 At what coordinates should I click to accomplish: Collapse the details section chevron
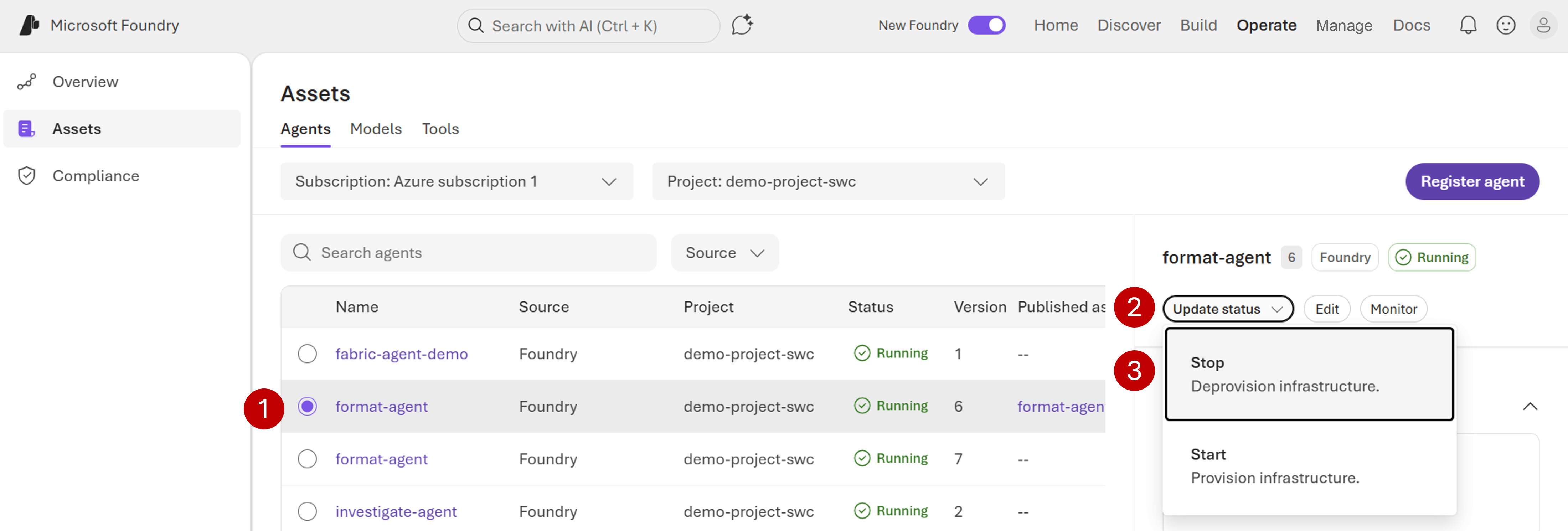click(1530, 406)
